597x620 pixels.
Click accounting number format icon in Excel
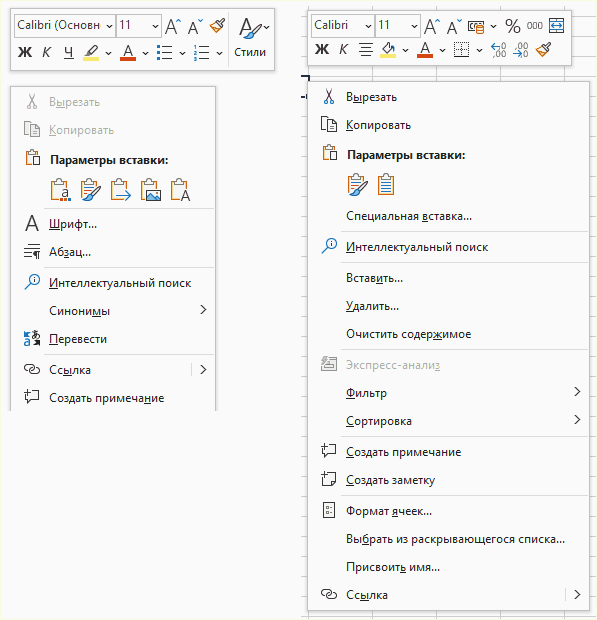(476, 26)
